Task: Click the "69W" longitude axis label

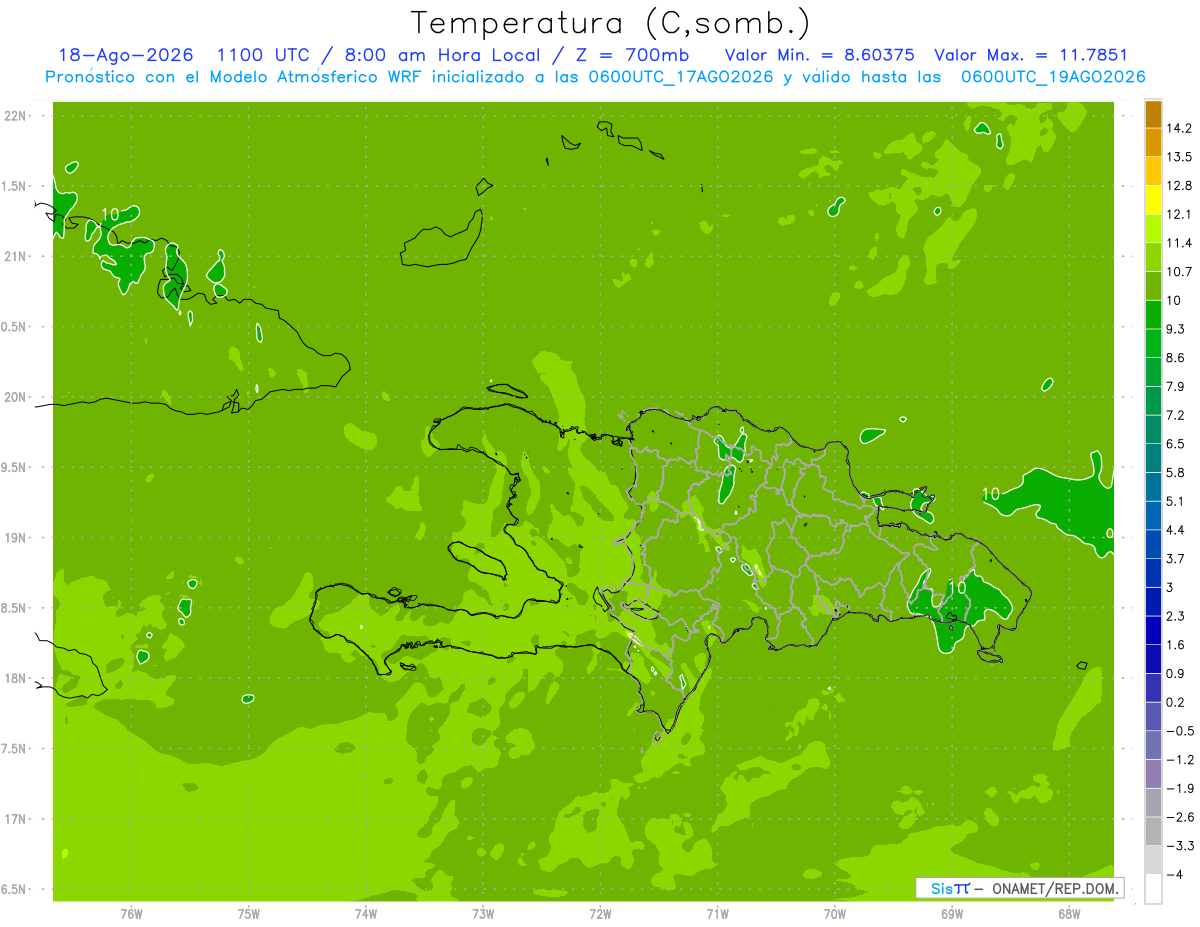Action: pyautogui.click(x=952, y=913)
